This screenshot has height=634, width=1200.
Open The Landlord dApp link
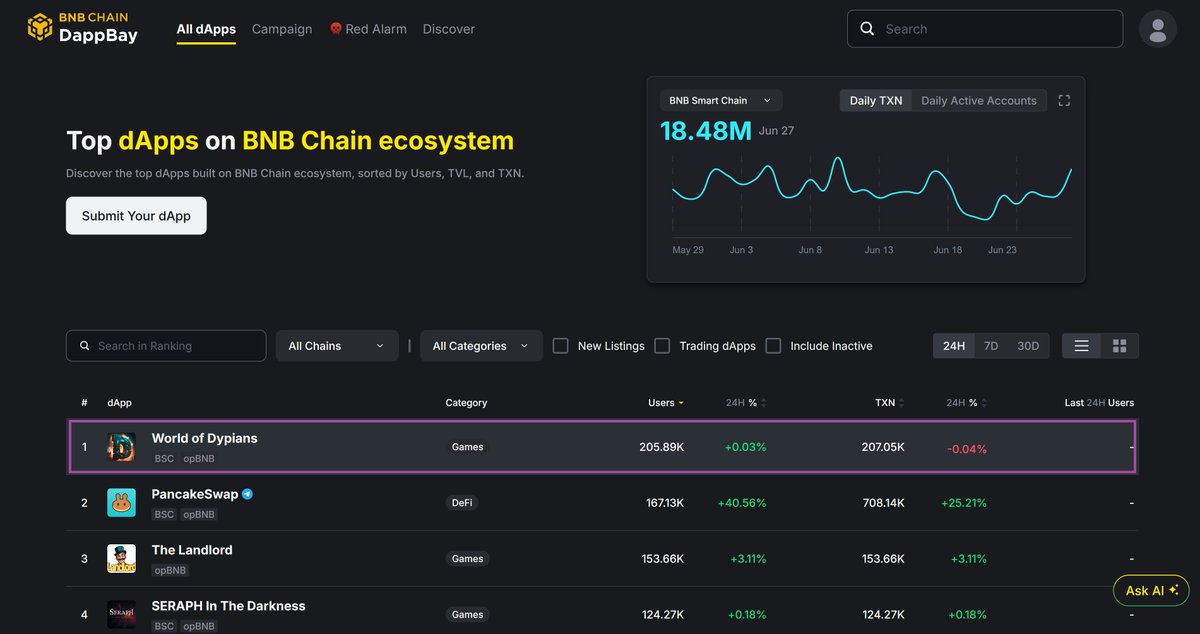point(191,550)
